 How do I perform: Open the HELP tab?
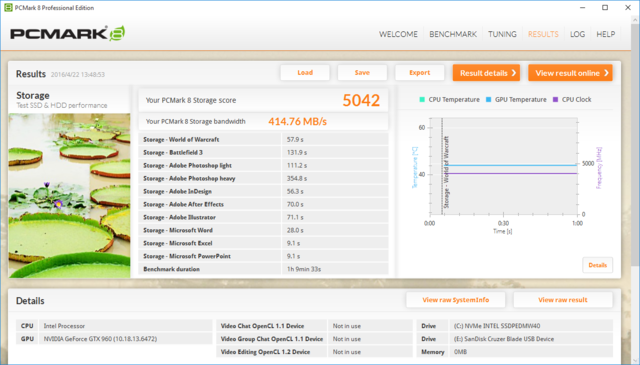tap(605, 34)
